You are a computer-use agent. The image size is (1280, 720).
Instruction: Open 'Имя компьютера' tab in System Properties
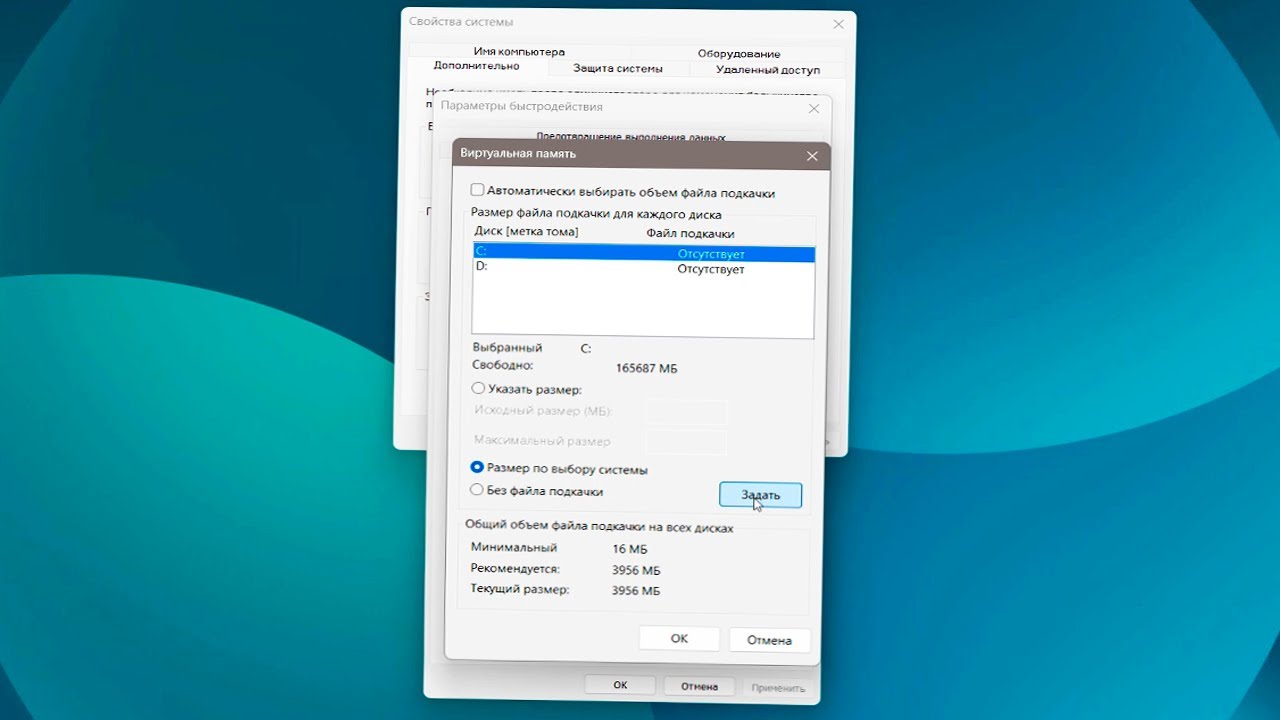click(x=519, y=51)
